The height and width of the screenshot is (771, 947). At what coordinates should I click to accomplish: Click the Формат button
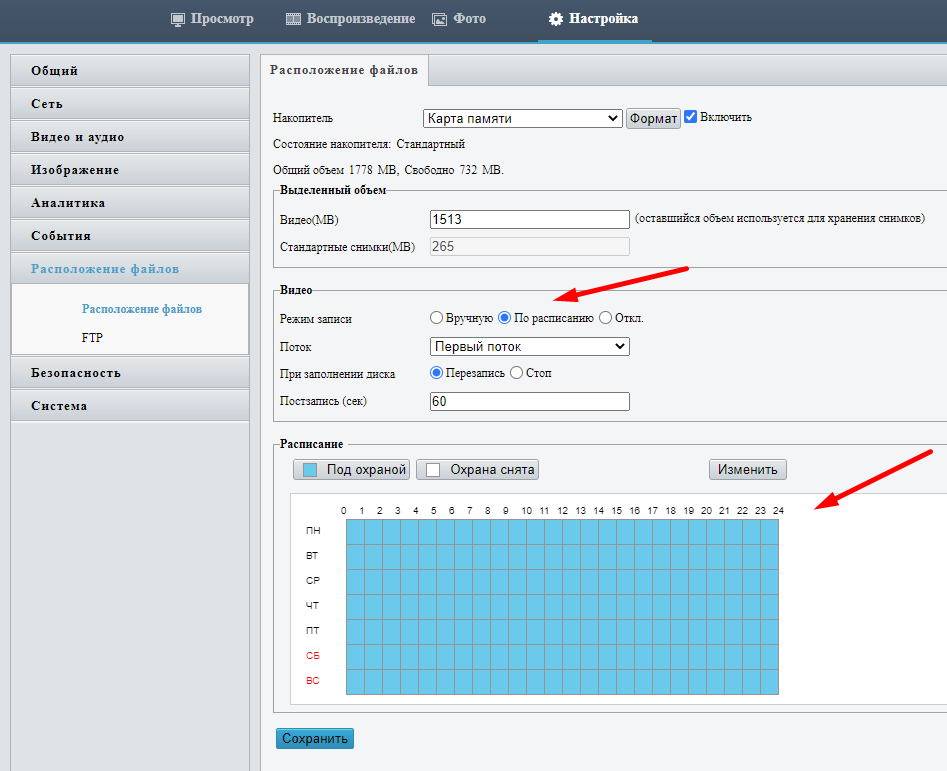(x=653, y=118)
